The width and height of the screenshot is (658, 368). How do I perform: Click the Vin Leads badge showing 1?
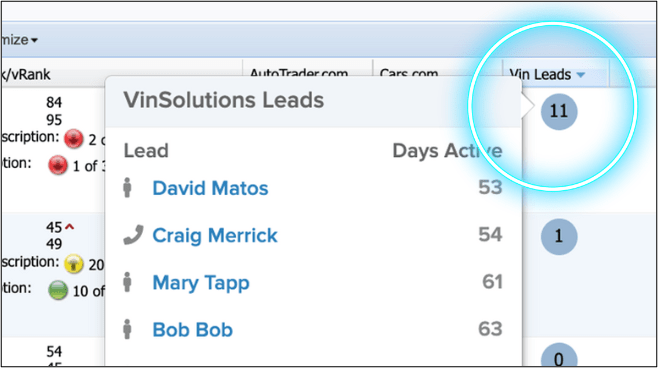point(559,236)
